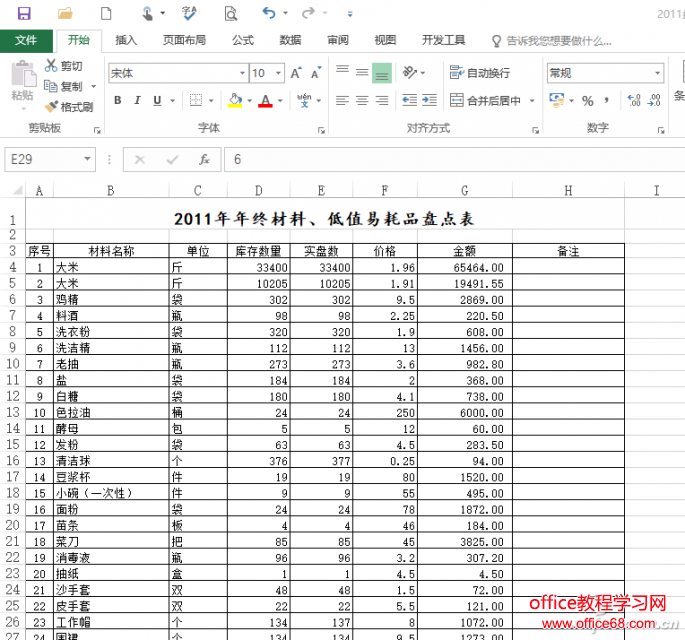Cut selection with 剪切 scissors
This screenshot has width=685, height=640.
pos(64,66)
